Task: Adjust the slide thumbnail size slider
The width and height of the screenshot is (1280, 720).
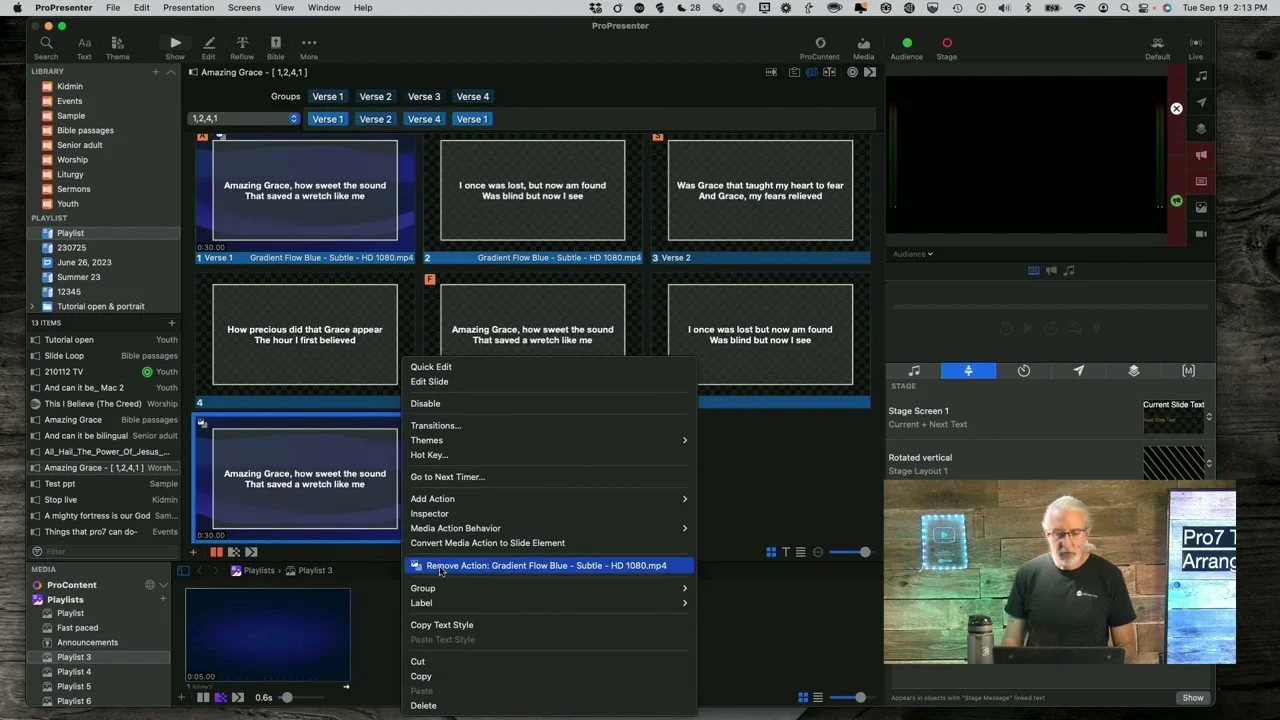Action: point(864,552)
